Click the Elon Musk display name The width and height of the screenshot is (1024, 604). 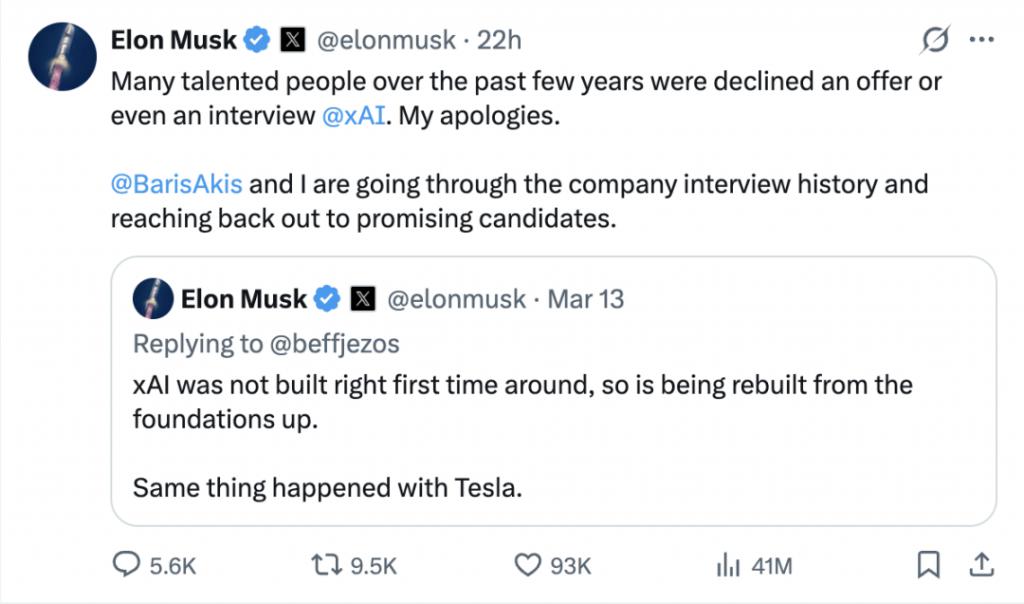(x=173, y=41)
